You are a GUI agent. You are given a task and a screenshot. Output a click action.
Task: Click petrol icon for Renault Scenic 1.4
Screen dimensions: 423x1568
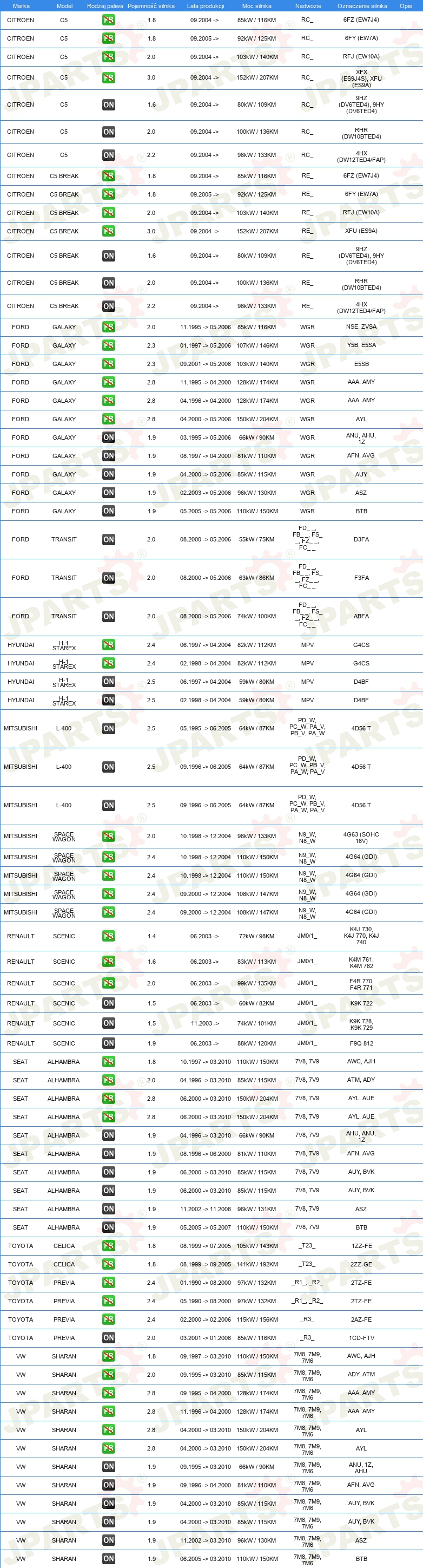[x=108, y=936]
